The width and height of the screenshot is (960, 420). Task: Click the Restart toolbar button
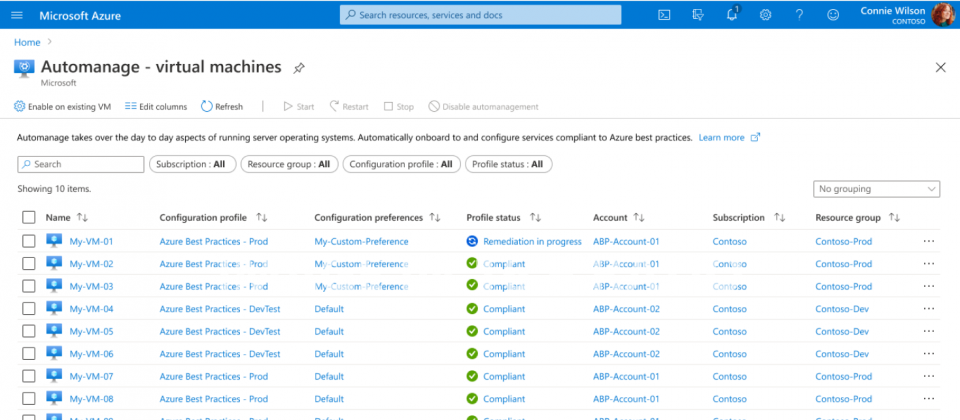pos(349,107)
